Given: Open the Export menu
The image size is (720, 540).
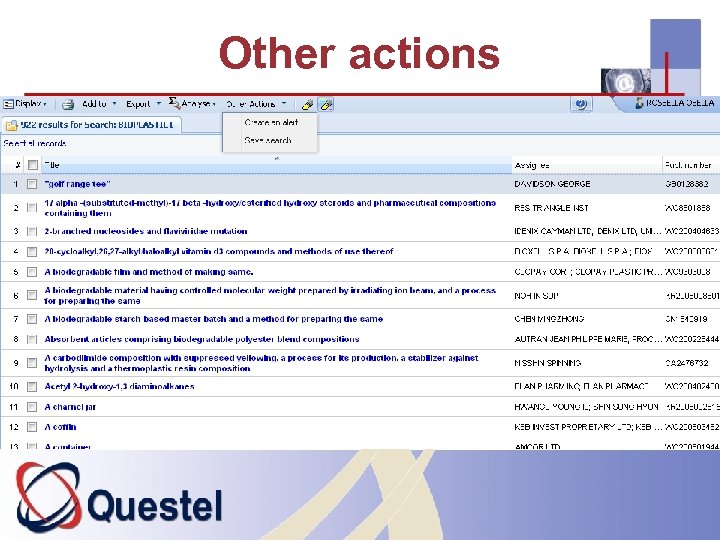Looking at the screenshot, I should (x=138, y=104).
